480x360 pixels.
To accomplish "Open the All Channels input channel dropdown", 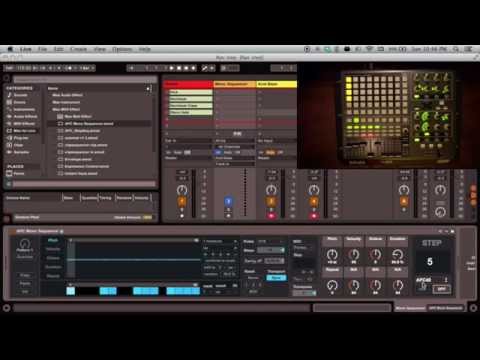I will (x=235, y=147).
